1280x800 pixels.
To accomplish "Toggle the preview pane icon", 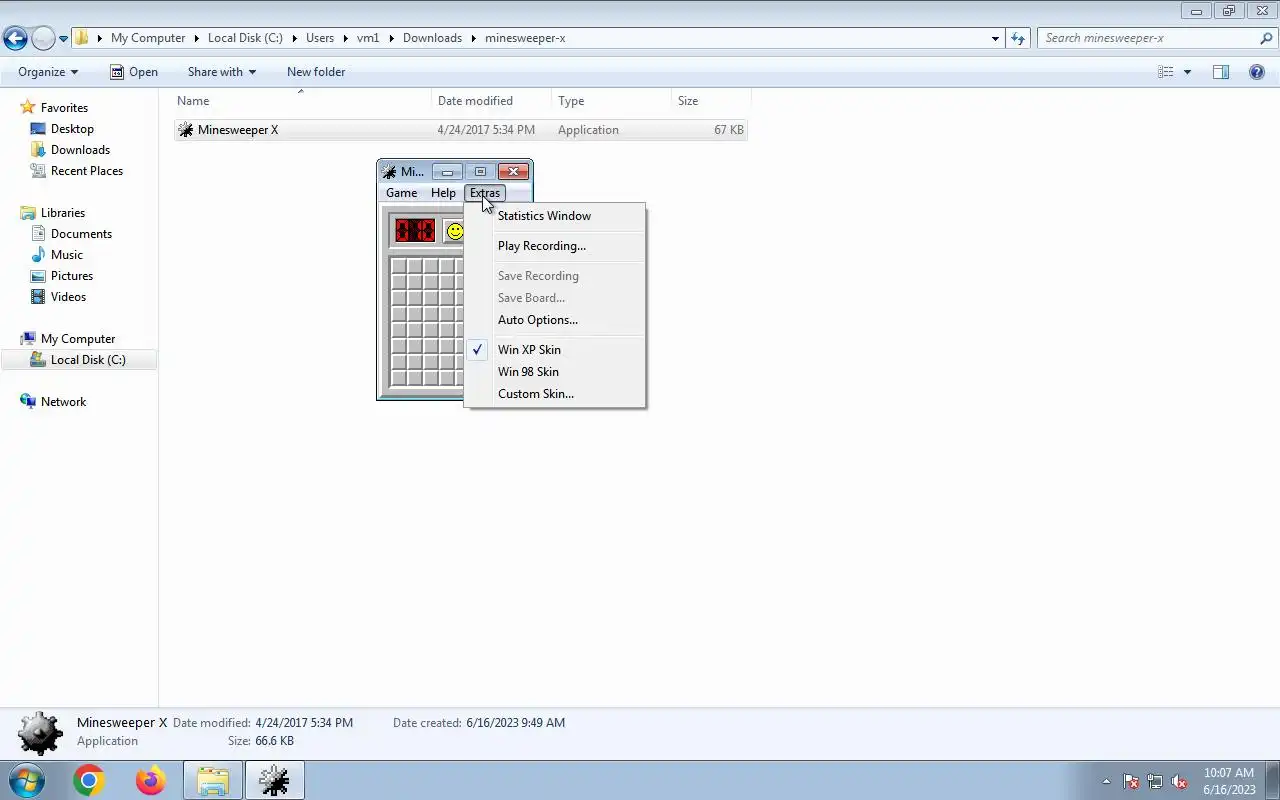I will click(x=1221, y=72).
